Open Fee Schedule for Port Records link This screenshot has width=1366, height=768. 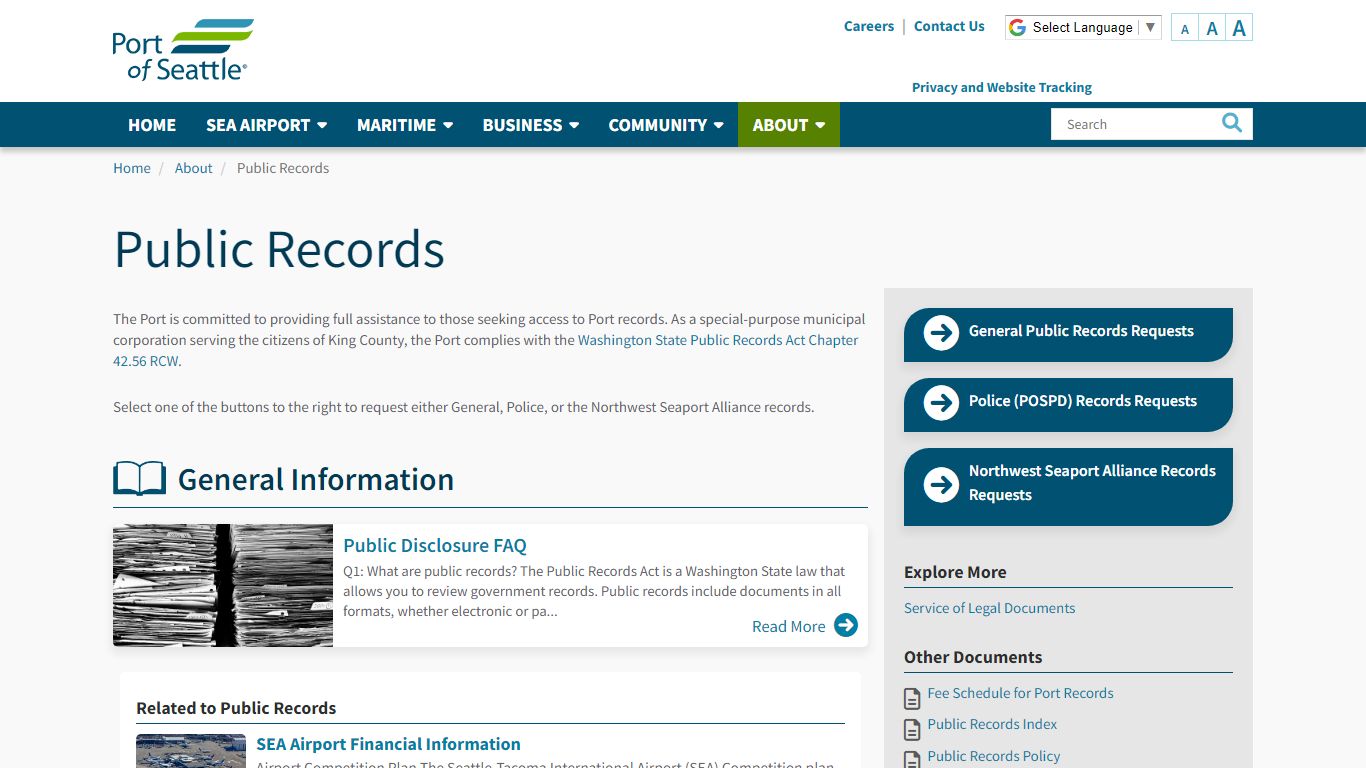tap(1020, 693)
